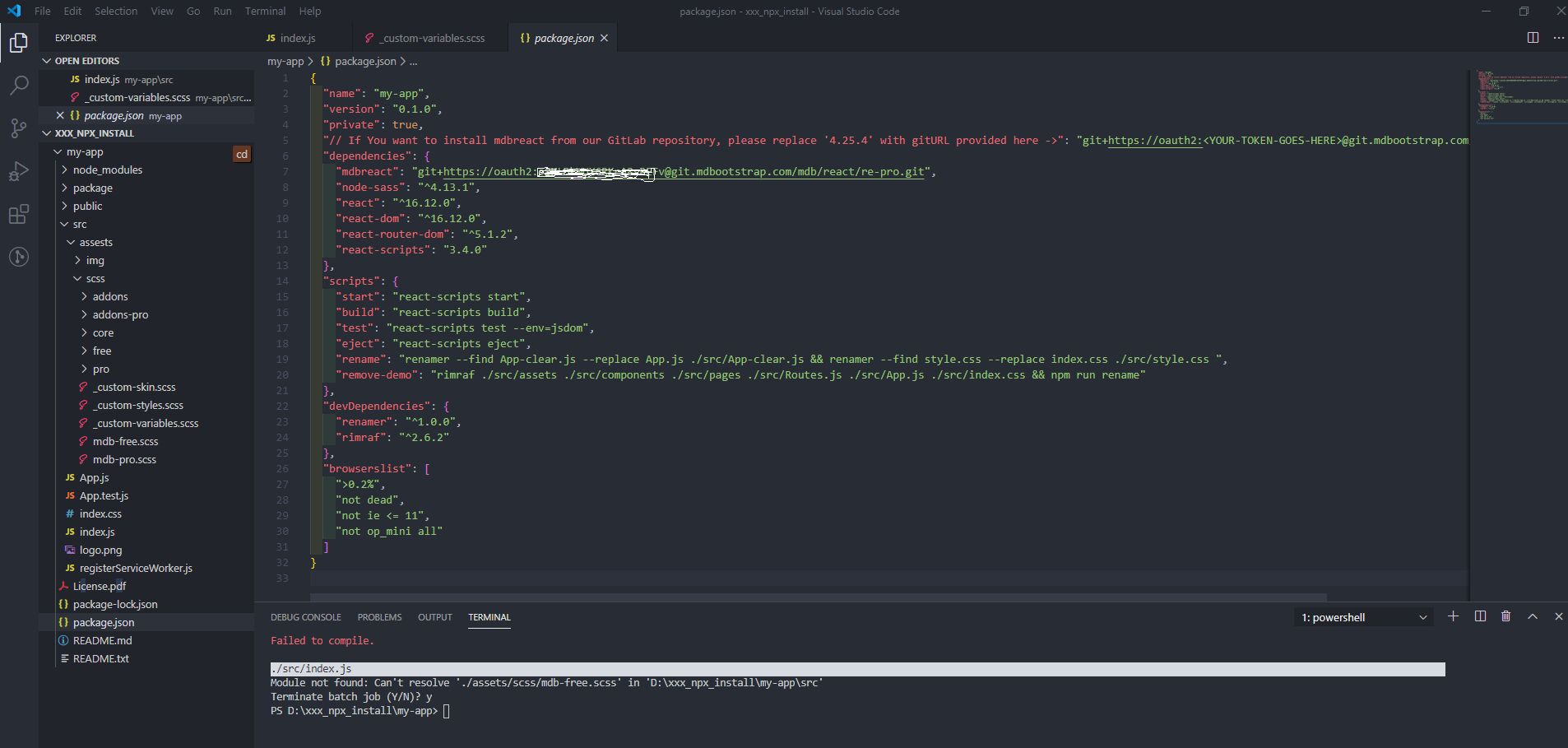Click the VS Code logo icon
Viewport: 1568px width, 748px height.
(13, 11)
